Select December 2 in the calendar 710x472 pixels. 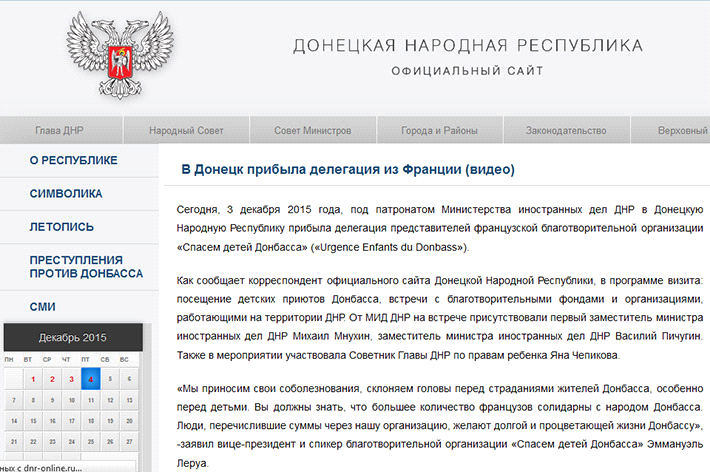tap(51, 379)
